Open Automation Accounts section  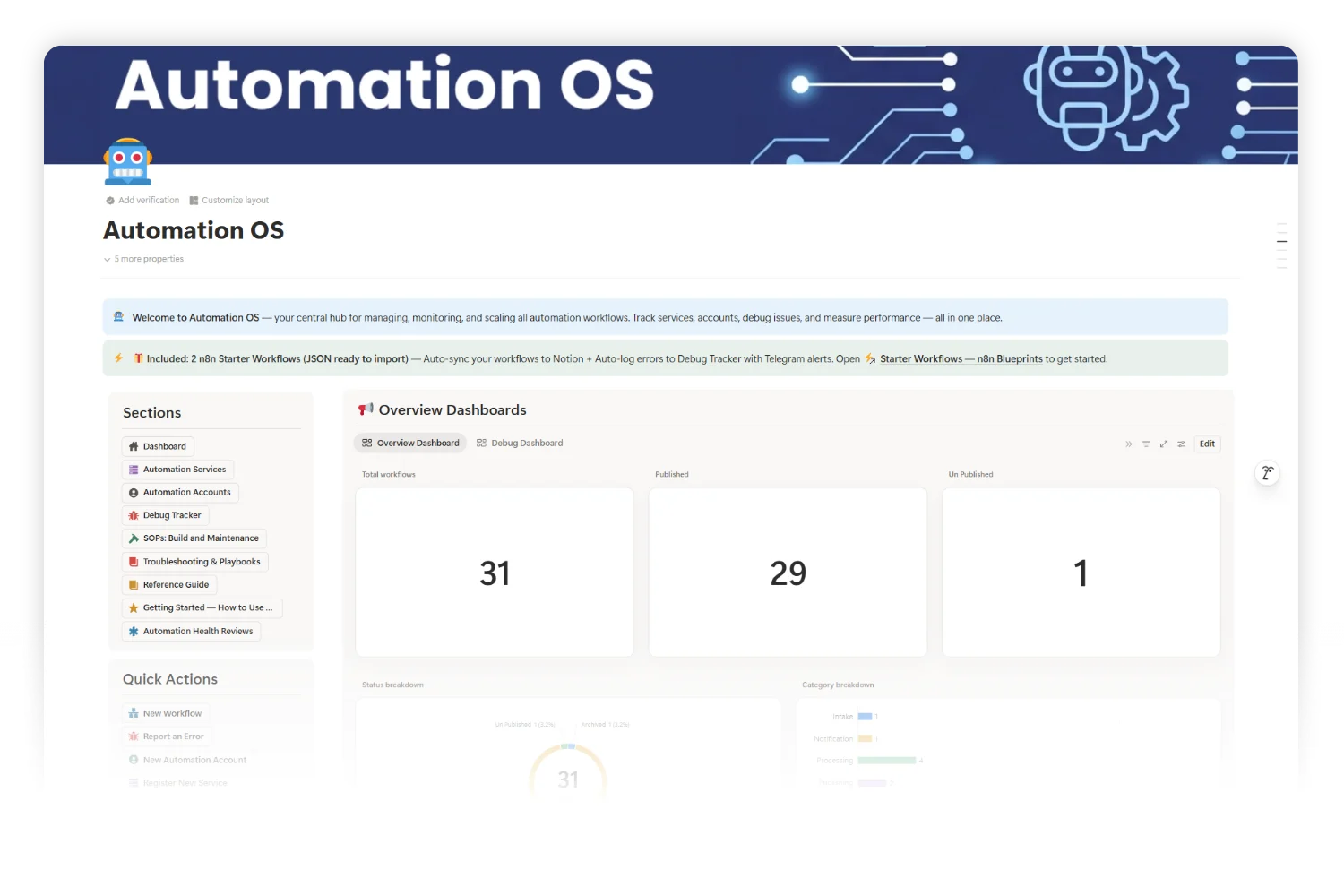pos(180,493)
